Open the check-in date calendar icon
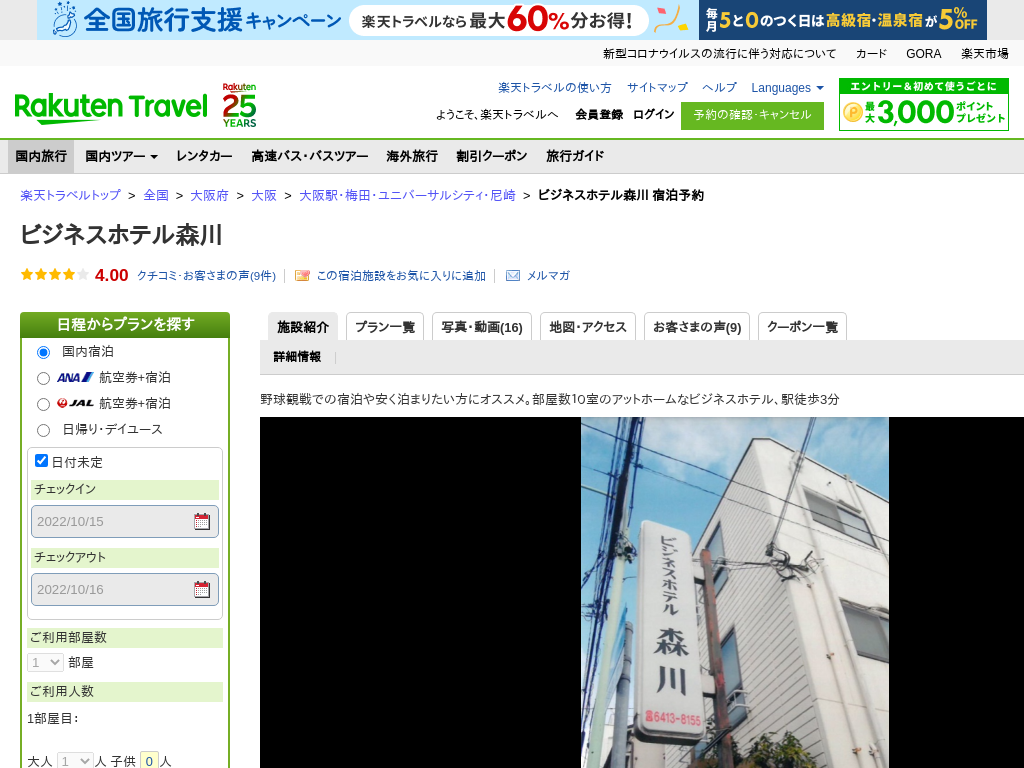This screenshot has height=768, width=1024. click(x=202, y=521)
